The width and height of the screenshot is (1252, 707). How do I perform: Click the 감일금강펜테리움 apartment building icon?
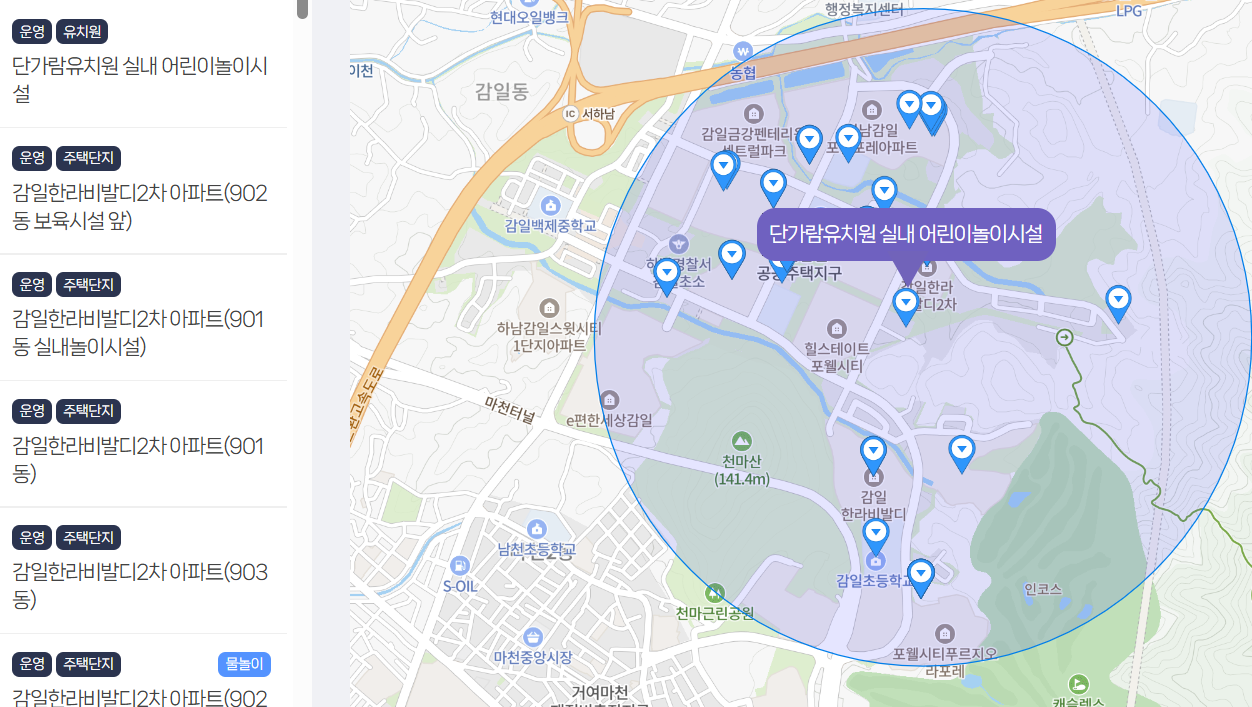click(754, 113)
